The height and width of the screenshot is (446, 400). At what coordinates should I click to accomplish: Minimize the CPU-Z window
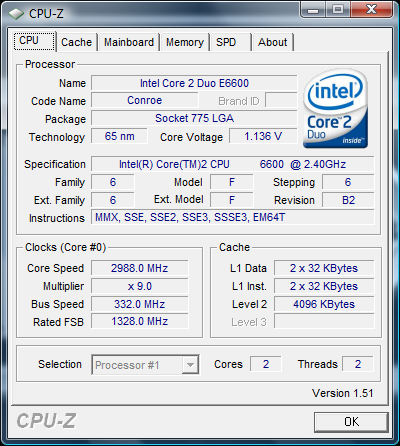[312, 10]
